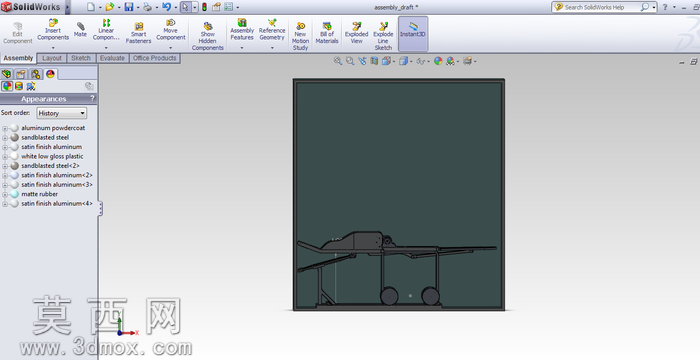Click Reference Geometry tool
Screen dimensions: 700x360
click(272, 30)
